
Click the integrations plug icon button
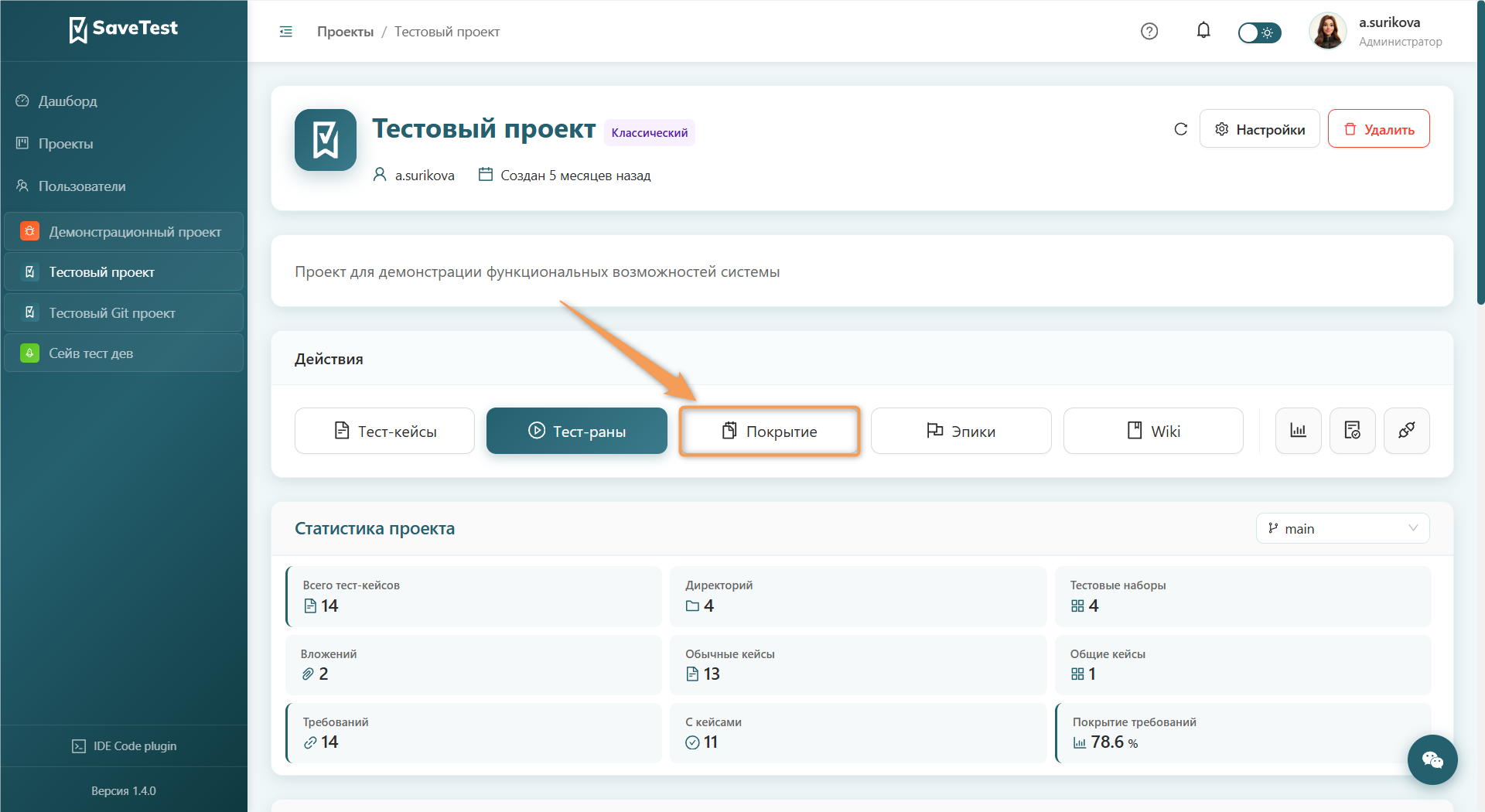pos(1406,431)
